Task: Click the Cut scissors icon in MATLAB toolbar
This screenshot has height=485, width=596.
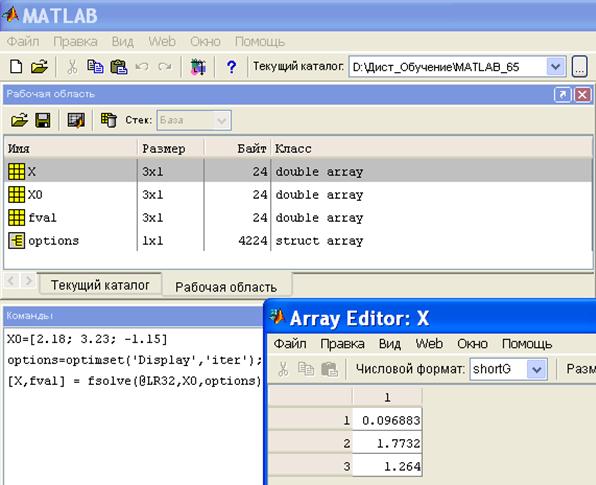Action: coord(72,67)
